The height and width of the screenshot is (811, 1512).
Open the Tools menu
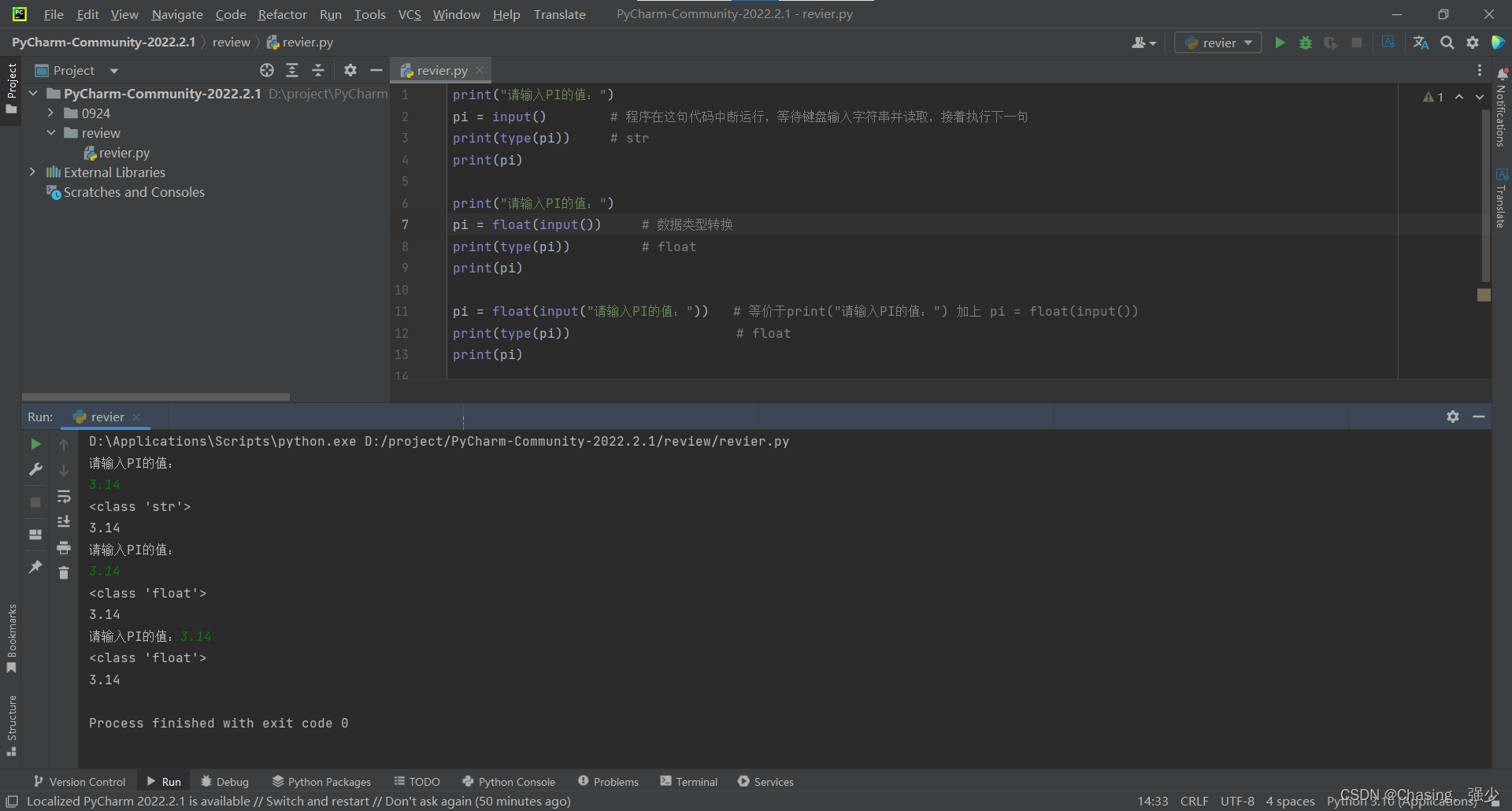(370, 14)
